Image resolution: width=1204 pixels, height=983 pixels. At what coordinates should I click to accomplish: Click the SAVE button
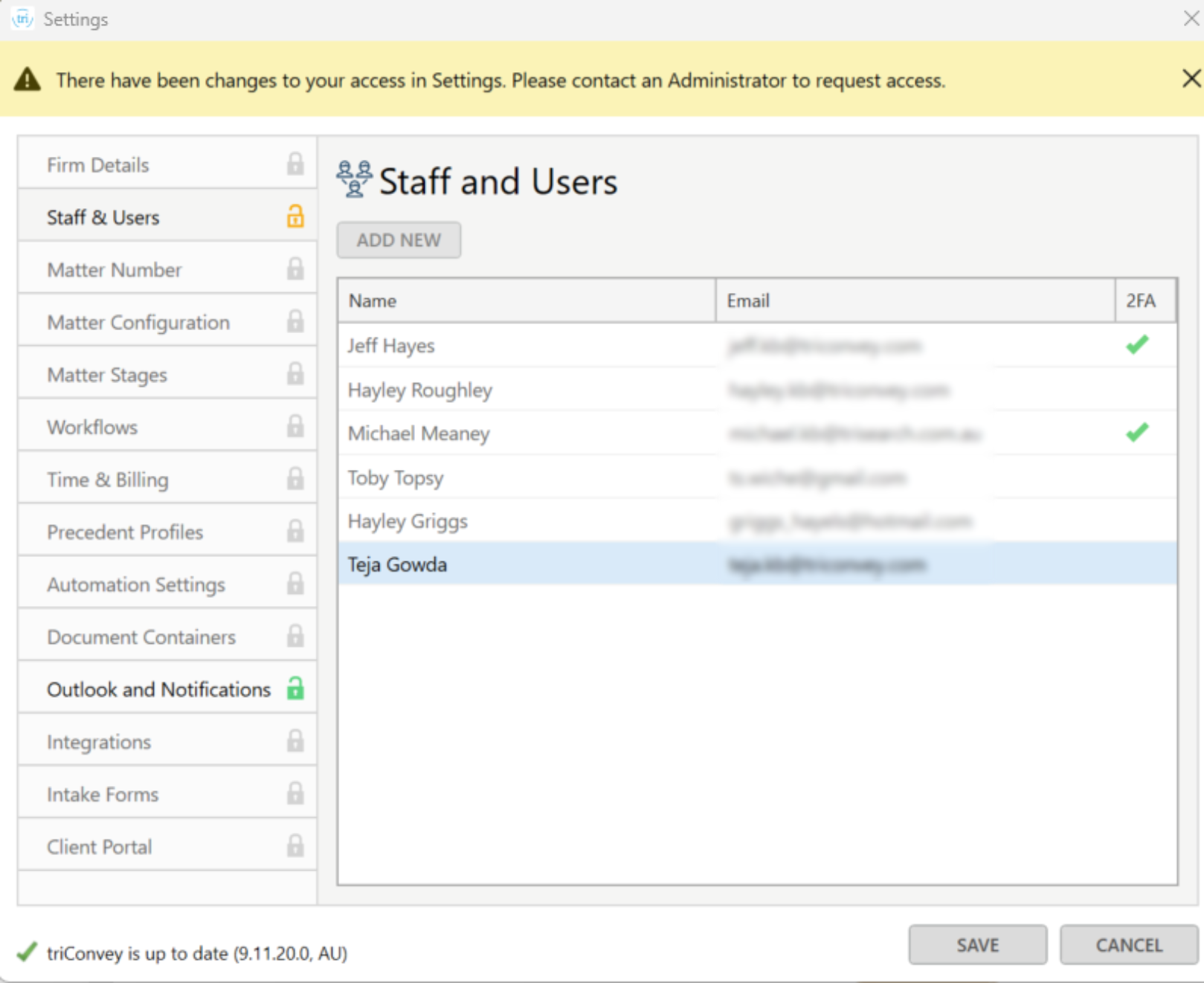[977, 945]
